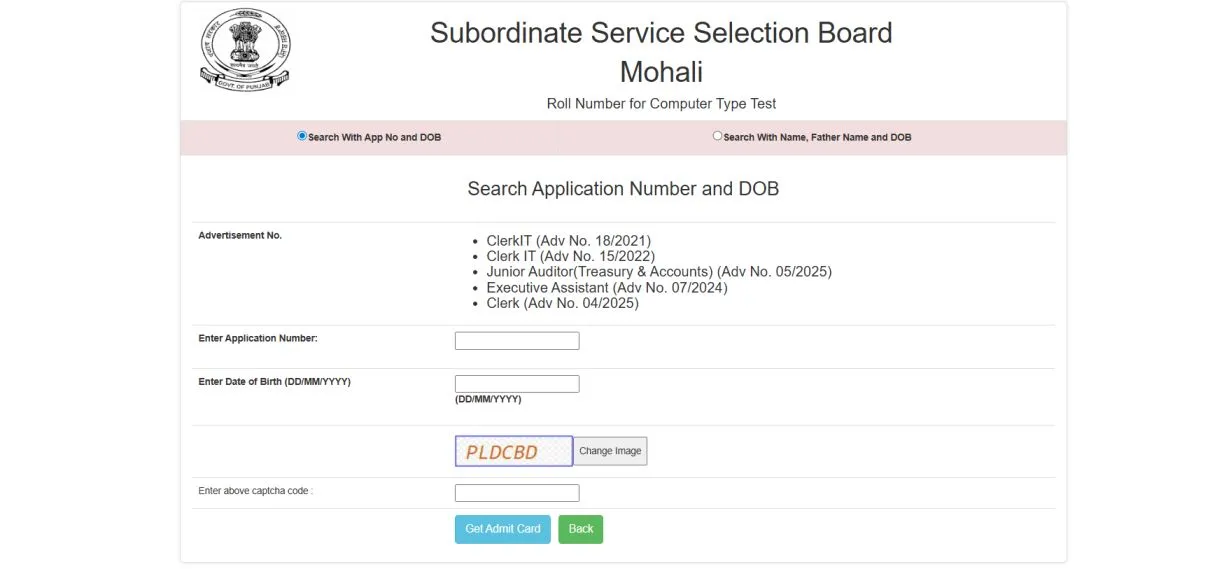Viewport: 1231px width, 569px height.
Task: Click the ClerkIT (Adv No. 18/2021) list entry
Action: pyautogui.click(x=568, y=241)
